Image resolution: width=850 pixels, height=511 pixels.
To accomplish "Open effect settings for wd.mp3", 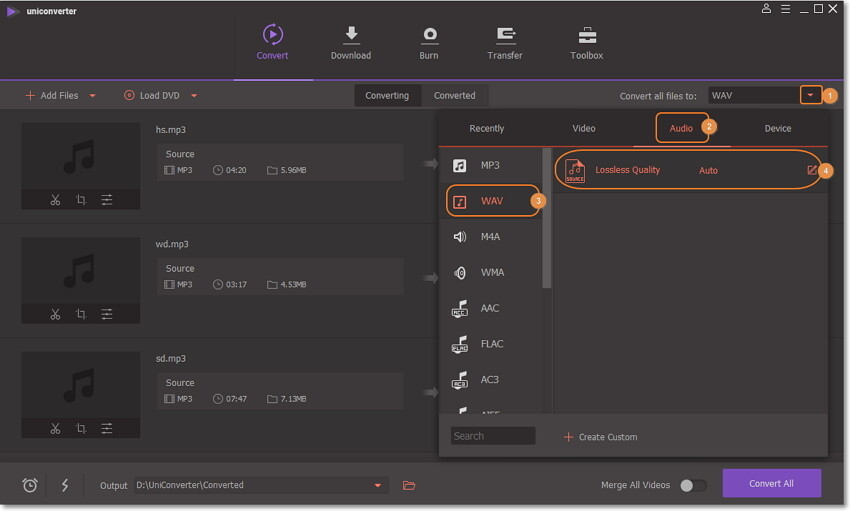I will click(107, 314).
